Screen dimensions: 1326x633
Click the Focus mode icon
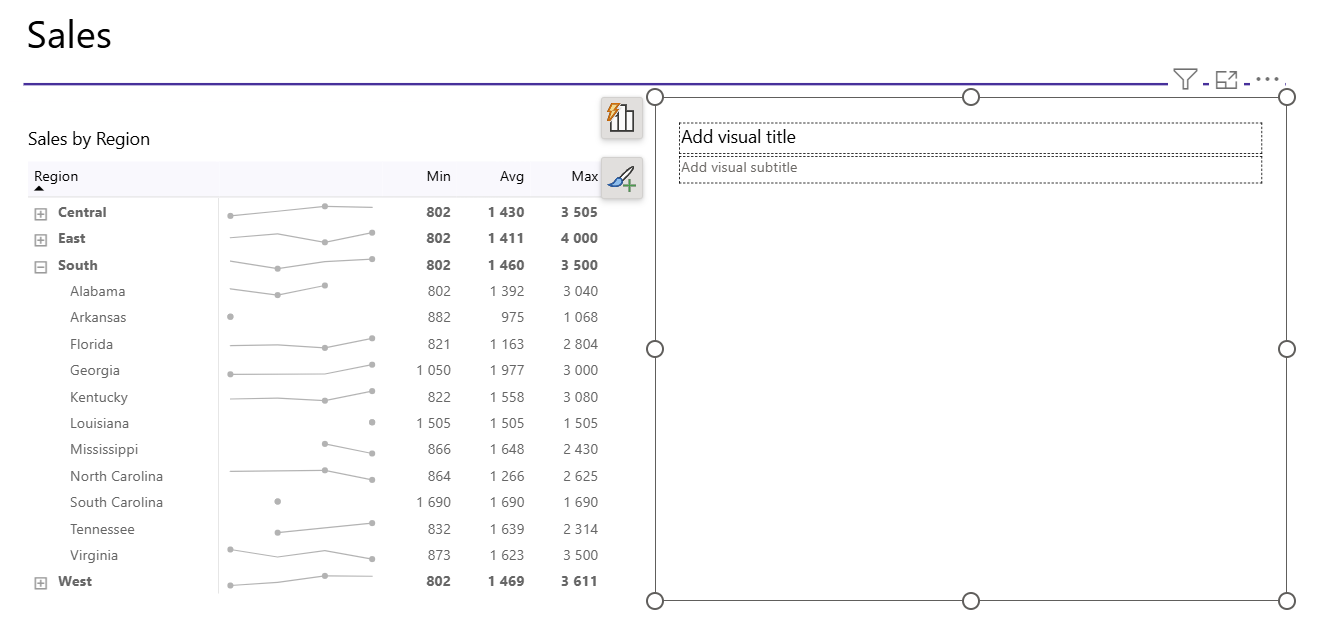[x=1227, y=80]
